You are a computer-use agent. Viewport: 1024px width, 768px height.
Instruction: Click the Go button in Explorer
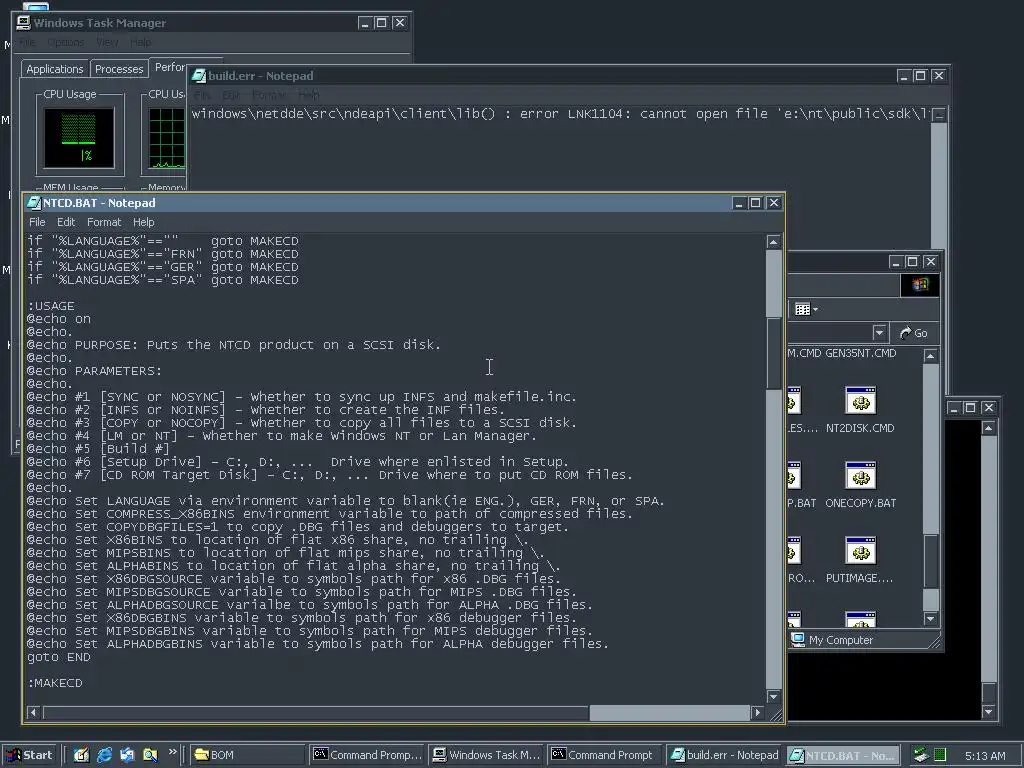click(x=913, y=333)
